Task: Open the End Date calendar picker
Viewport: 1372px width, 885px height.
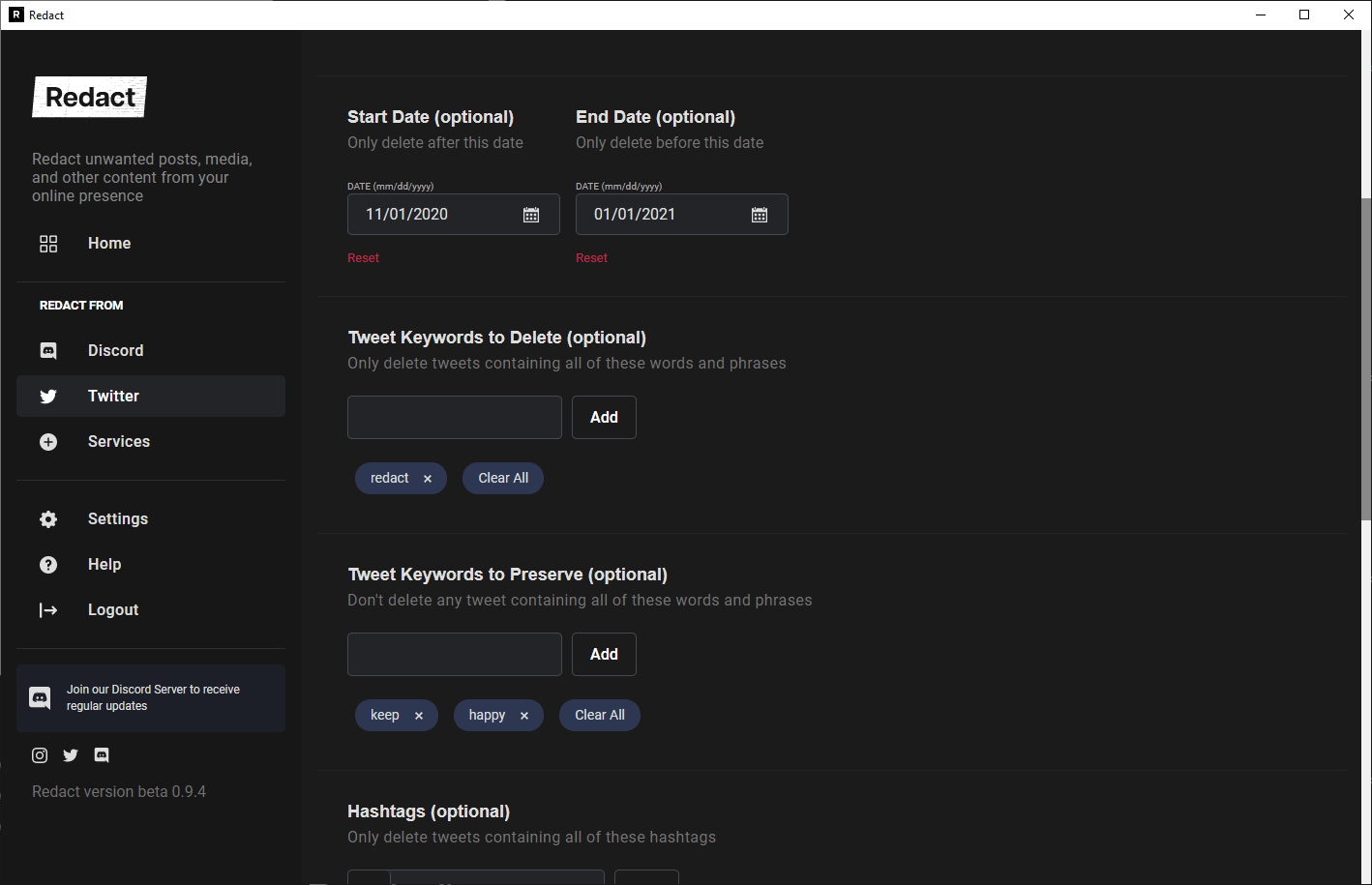Action: coord(759,214)
